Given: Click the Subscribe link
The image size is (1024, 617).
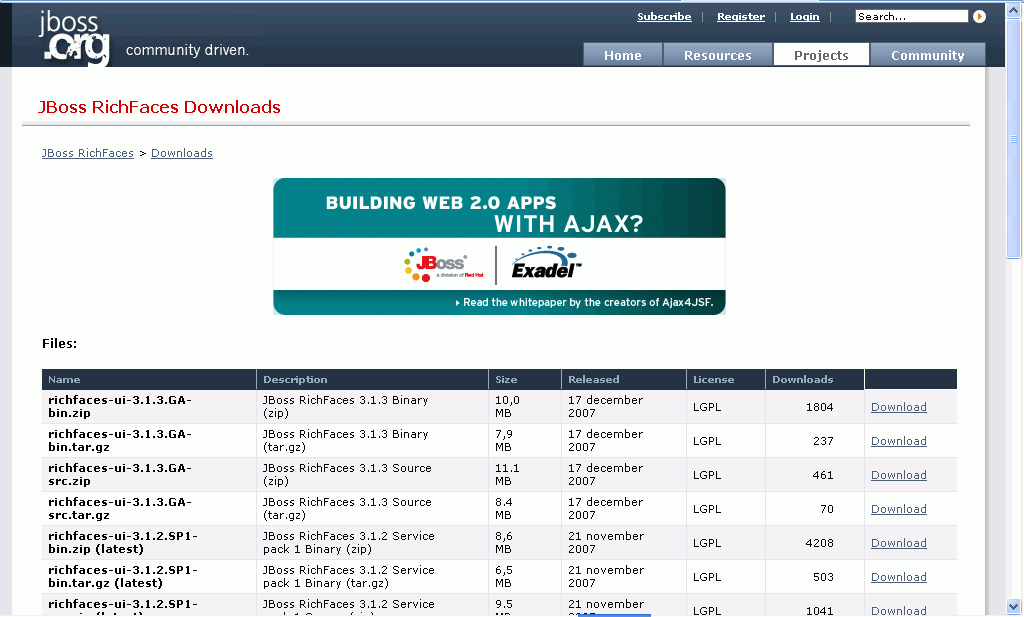Looking at the screenshot, I should pos(664,17).
